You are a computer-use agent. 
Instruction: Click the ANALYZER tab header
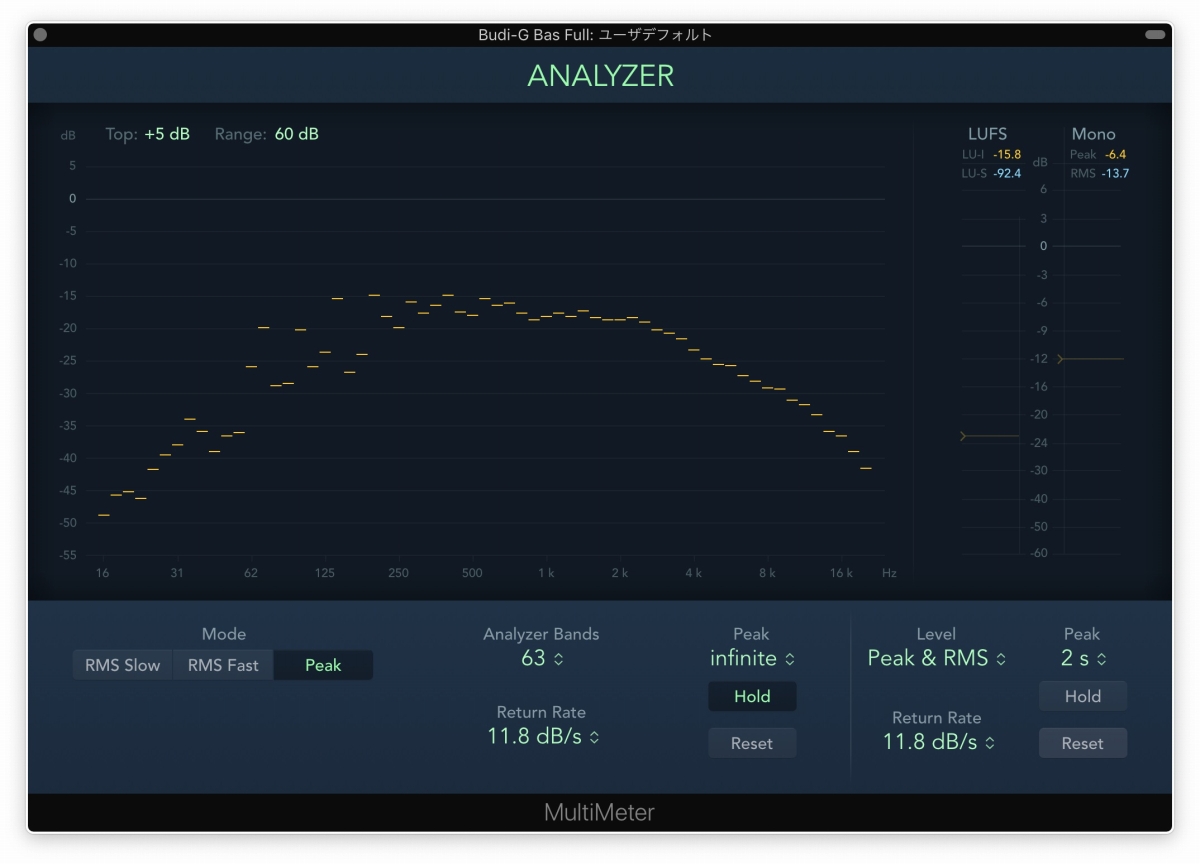pos(600,76)
